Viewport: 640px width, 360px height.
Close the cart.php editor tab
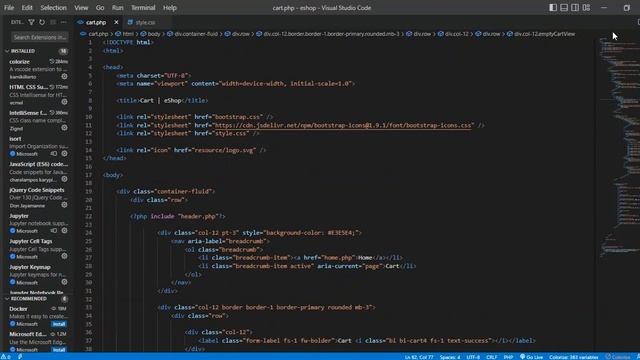point(116,22)
